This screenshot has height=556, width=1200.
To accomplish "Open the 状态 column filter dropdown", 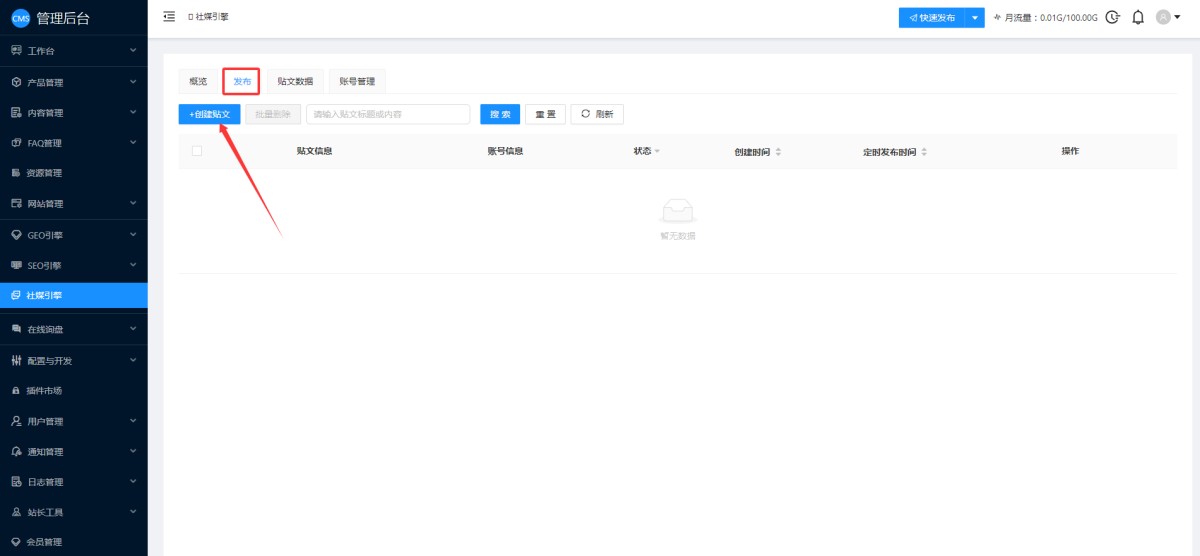I will [x=657, y=152].
